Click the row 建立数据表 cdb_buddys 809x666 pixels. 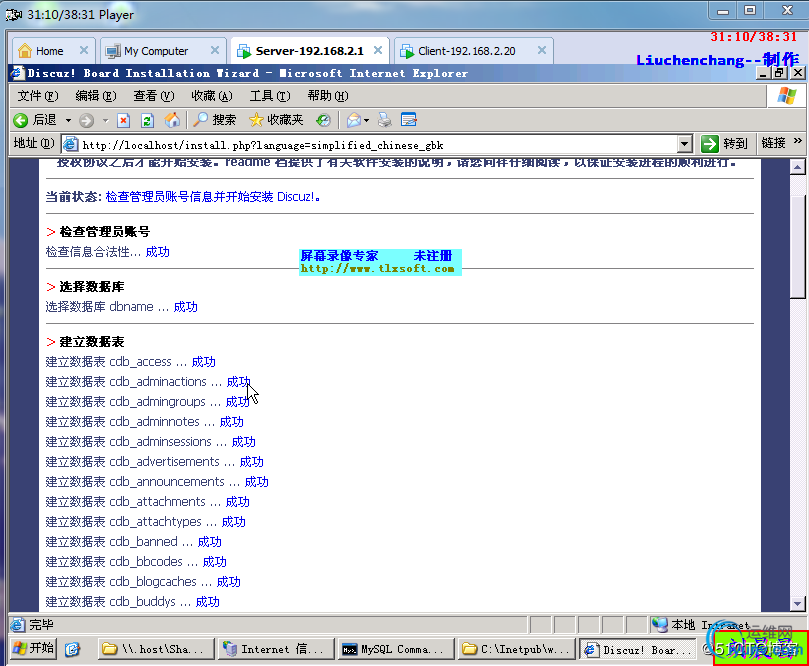click(x=133, y=602)
